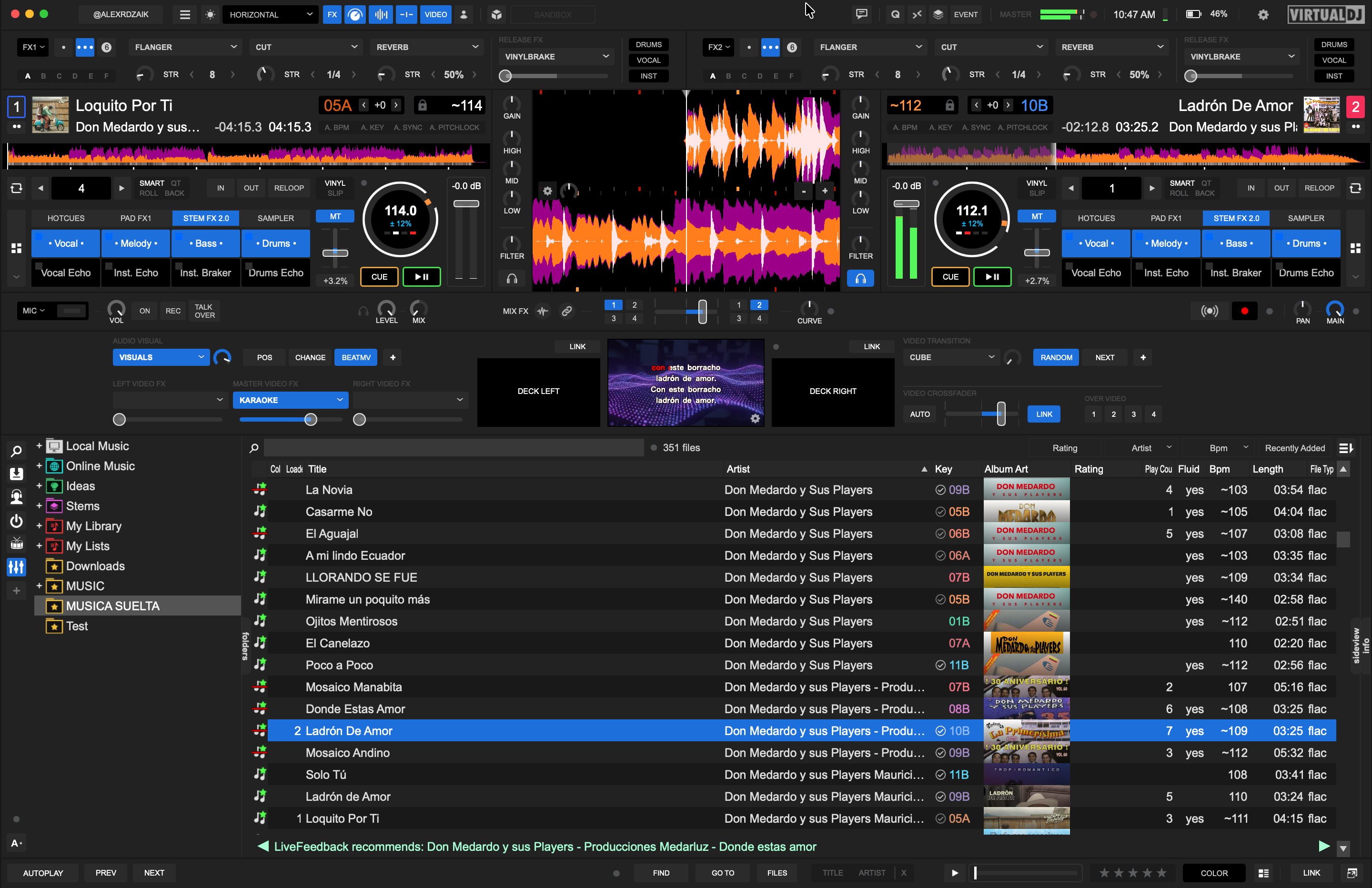Open the CUBE video transition dropdown
1372x888 pixels.
click(x=951, y=357)
